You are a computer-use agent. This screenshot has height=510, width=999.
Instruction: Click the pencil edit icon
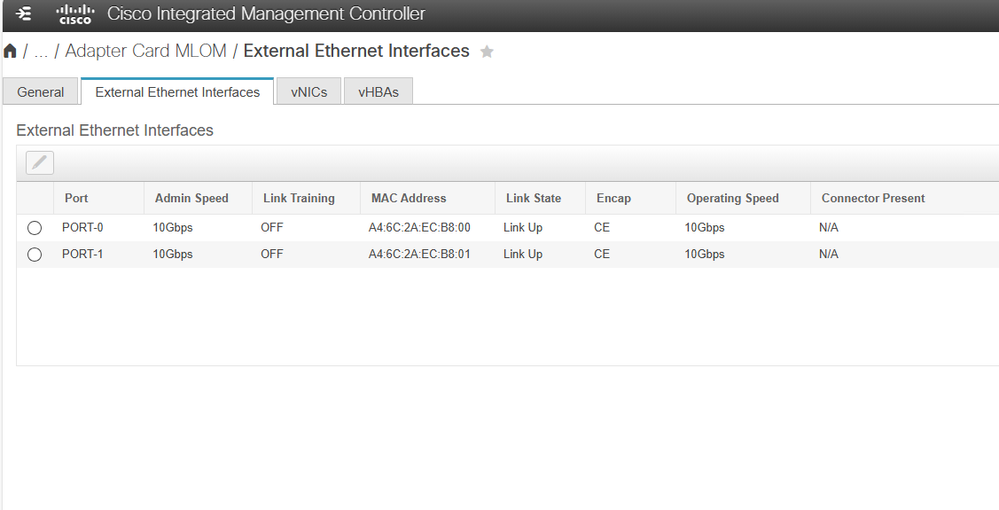tap(40, 163)
